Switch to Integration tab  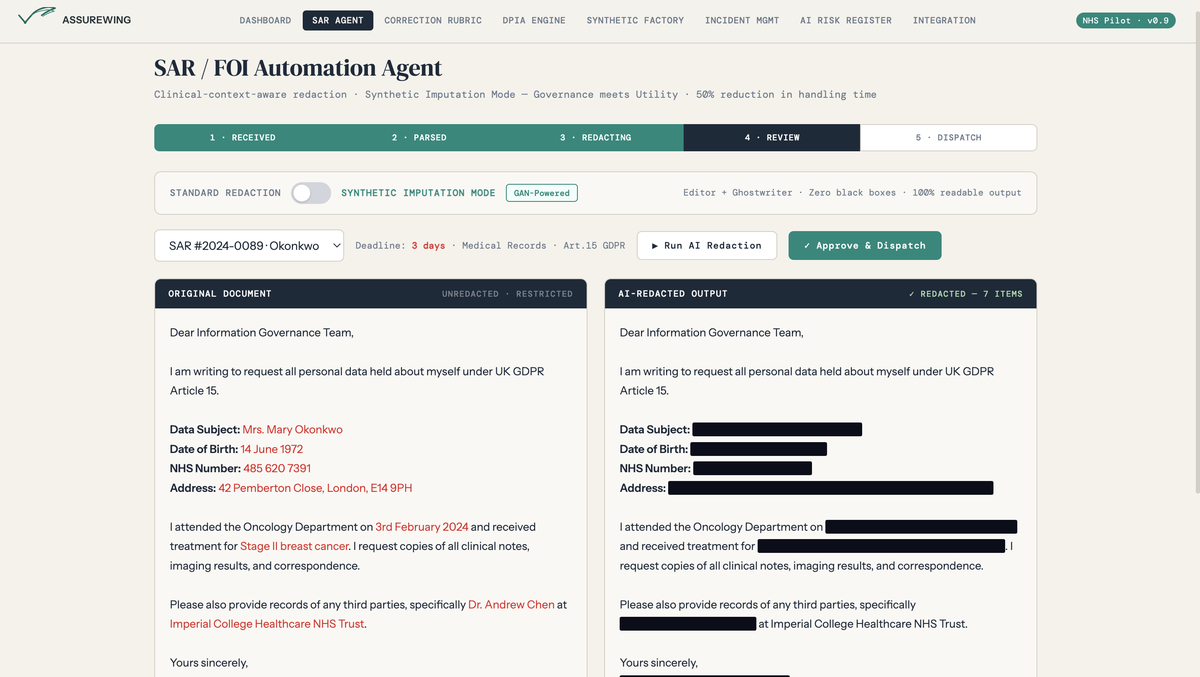tap(945, 20)
